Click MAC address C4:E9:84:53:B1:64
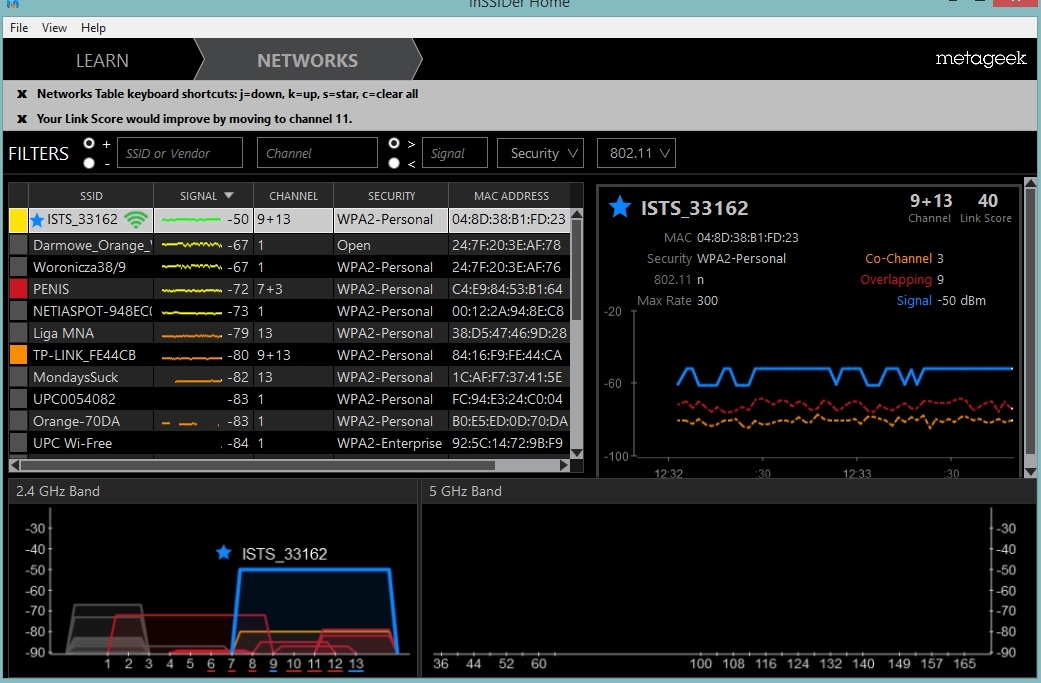 (x=507, y=289)
